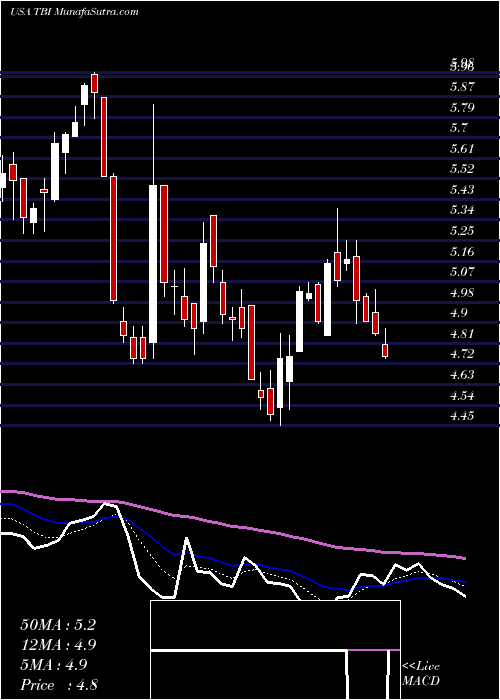Click the <<Live MACD label
The image size is (500, 700).
click(x=421, y=673)
